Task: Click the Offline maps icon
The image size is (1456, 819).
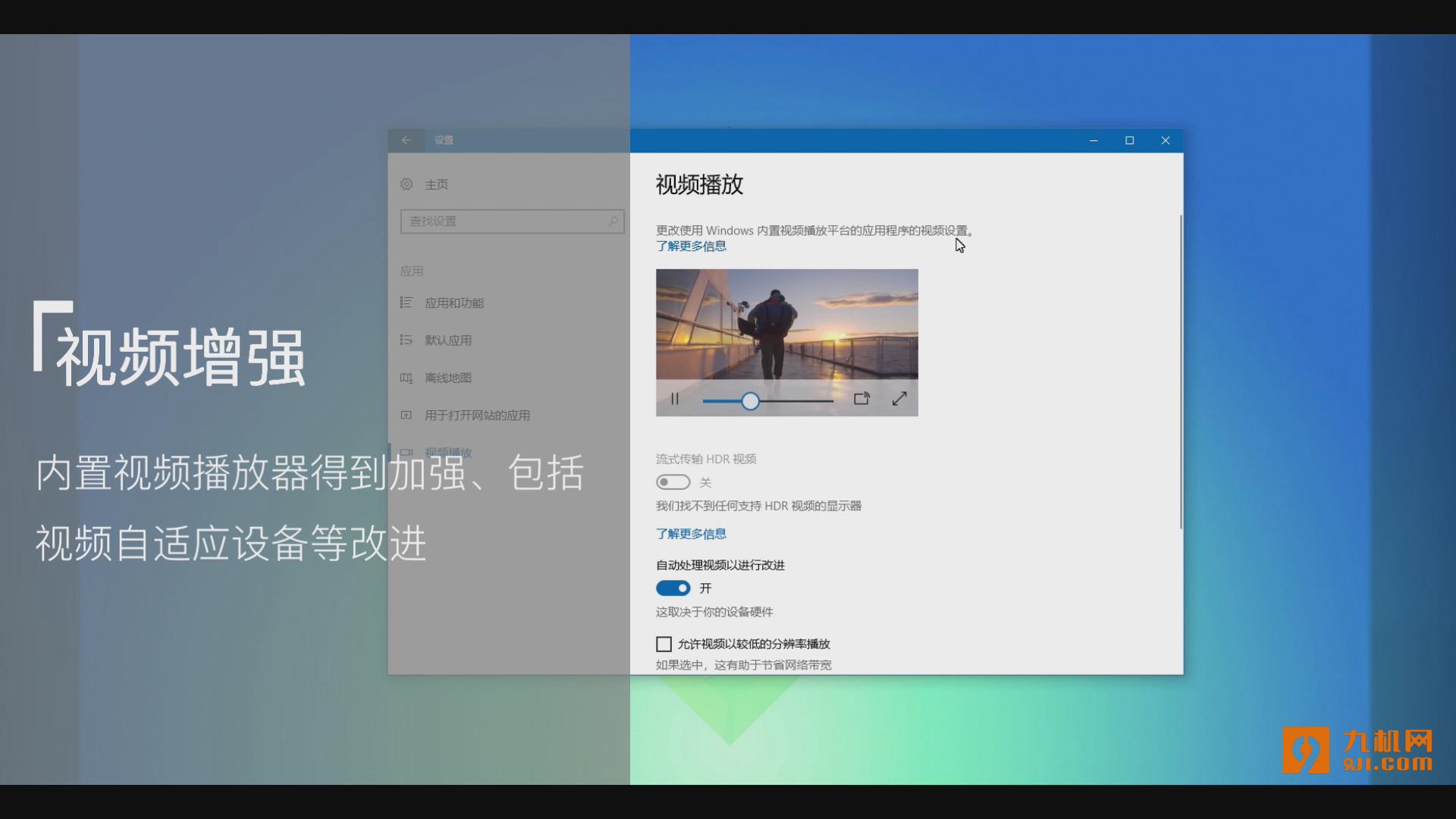Action: click(x=406, y=378)
